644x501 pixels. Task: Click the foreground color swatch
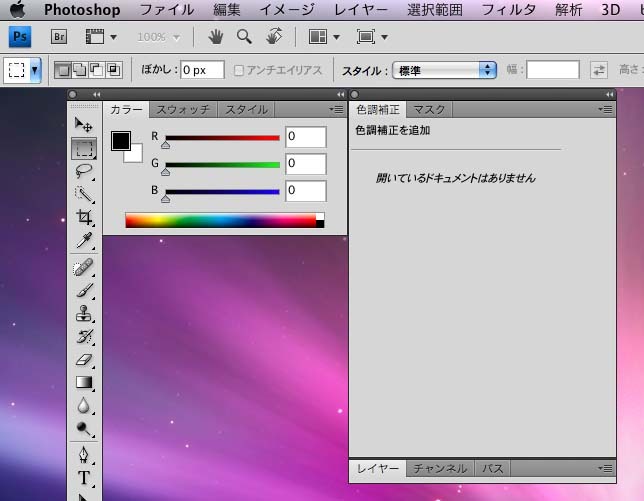click(121, 141)
